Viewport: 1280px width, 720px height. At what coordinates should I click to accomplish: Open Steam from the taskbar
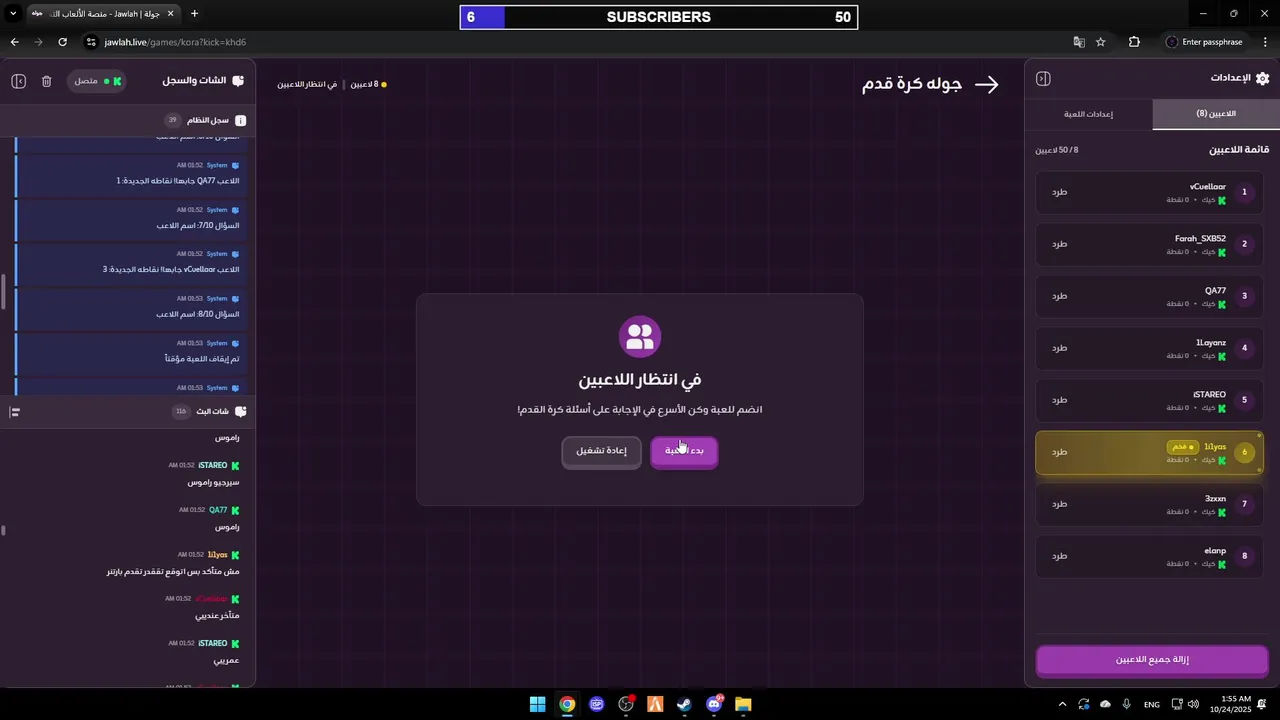click(684, 704)
